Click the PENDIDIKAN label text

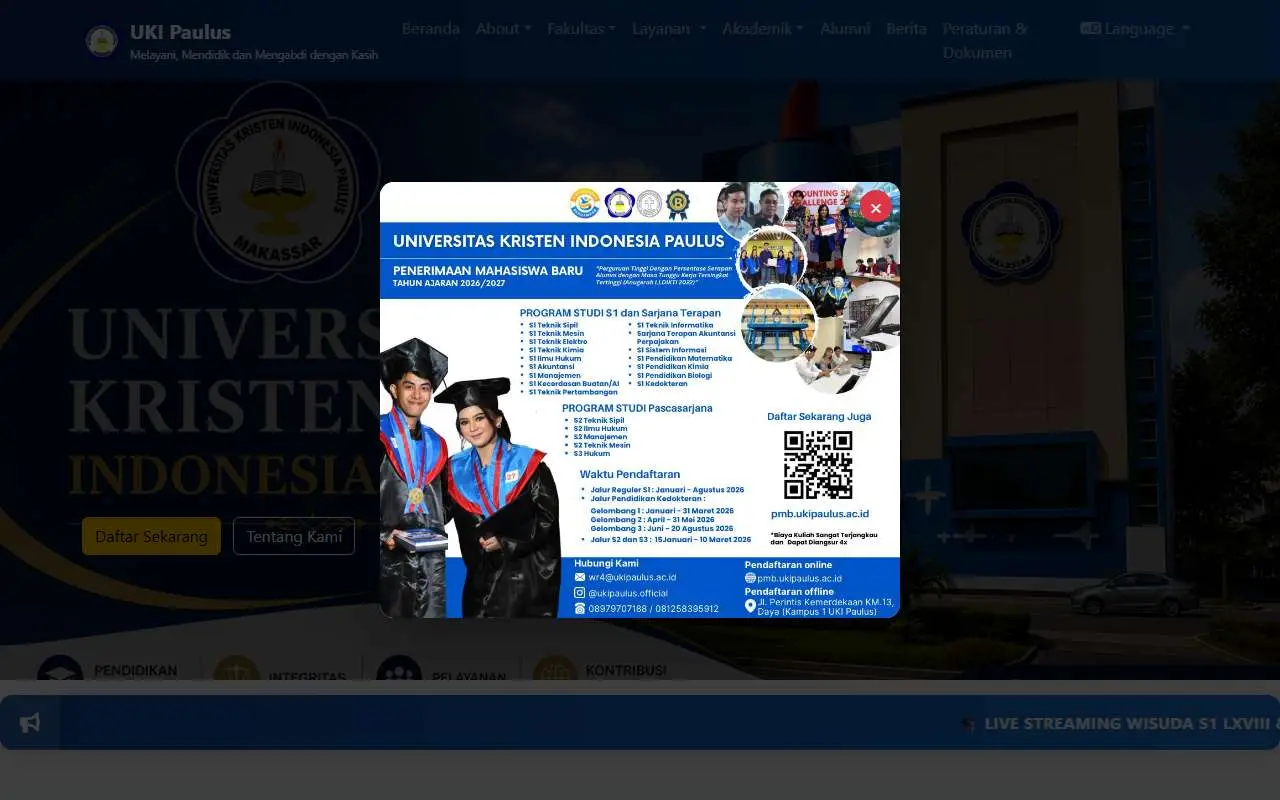(x=135, y=670)
